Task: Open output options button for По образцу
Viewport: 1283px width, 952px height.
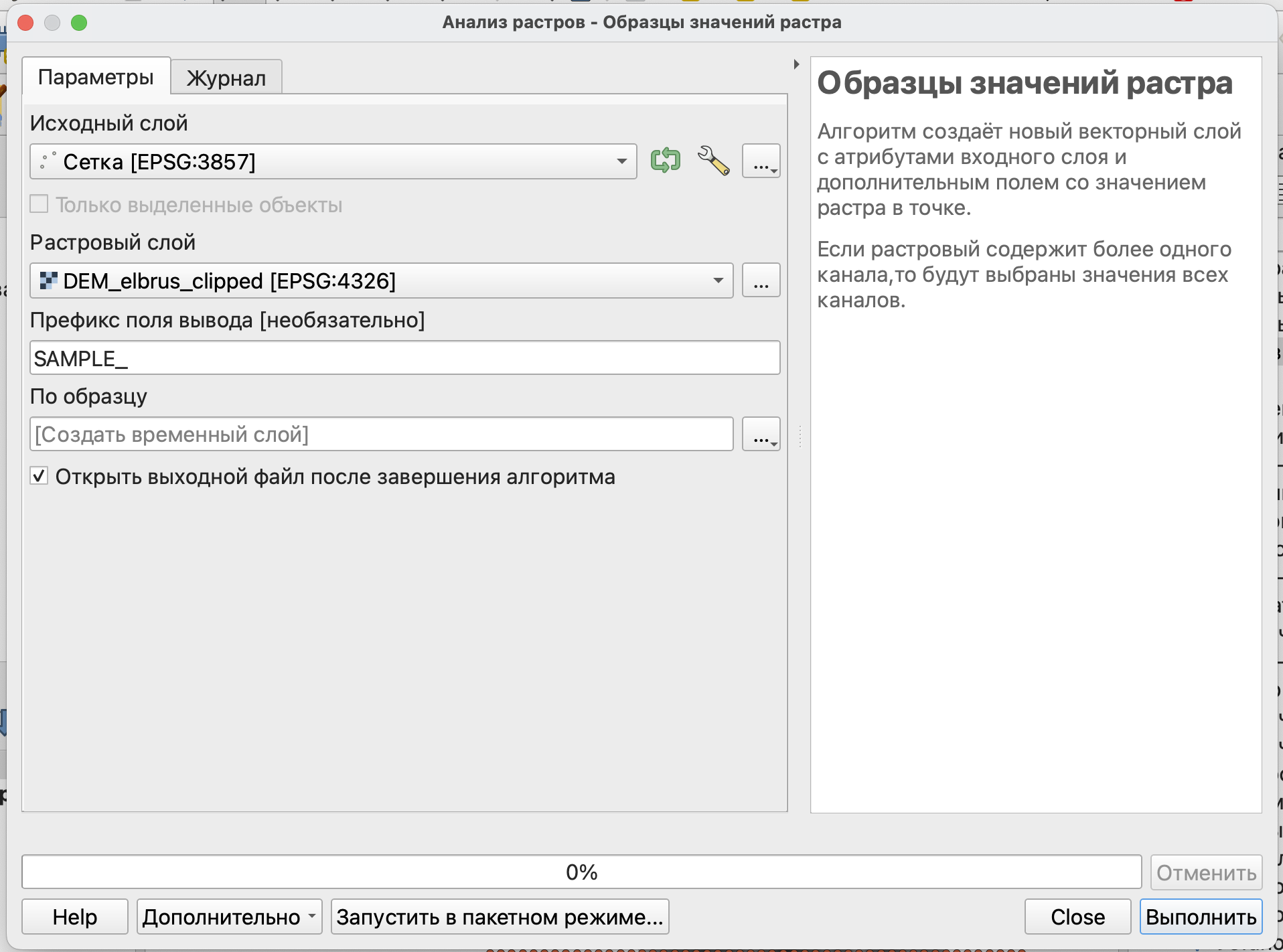Action: point(761,434)
